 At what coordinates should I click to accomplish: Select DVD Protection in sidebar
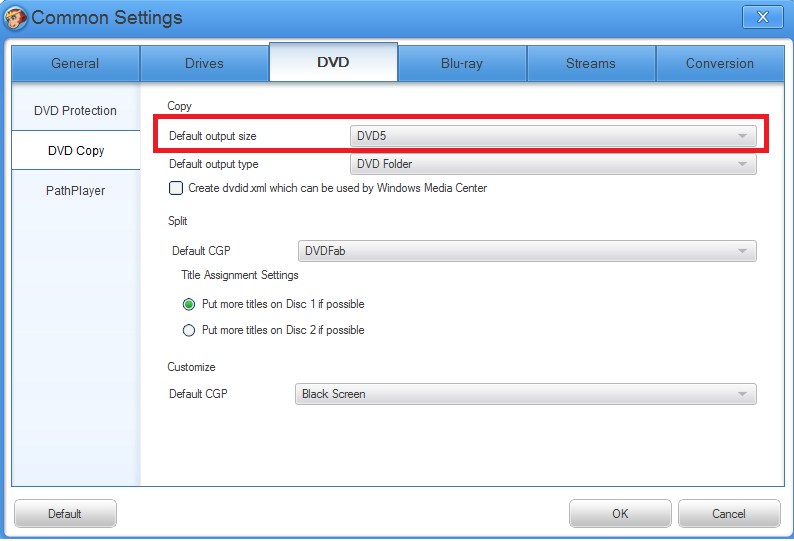click(x=75, y=110)
